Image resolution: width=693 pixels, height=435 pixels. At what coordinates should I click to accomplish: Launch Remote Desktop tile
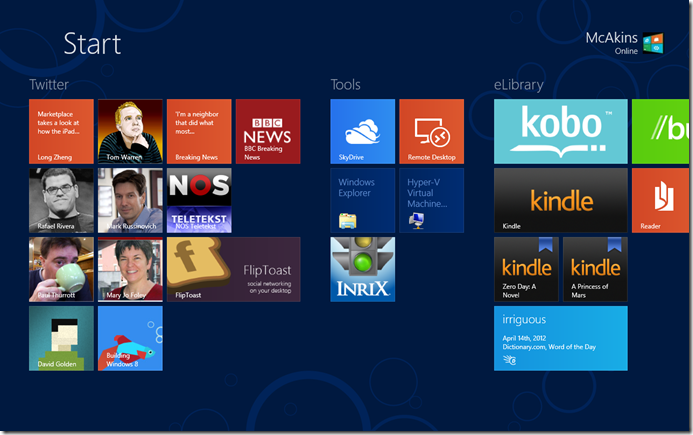pos(431,131)
